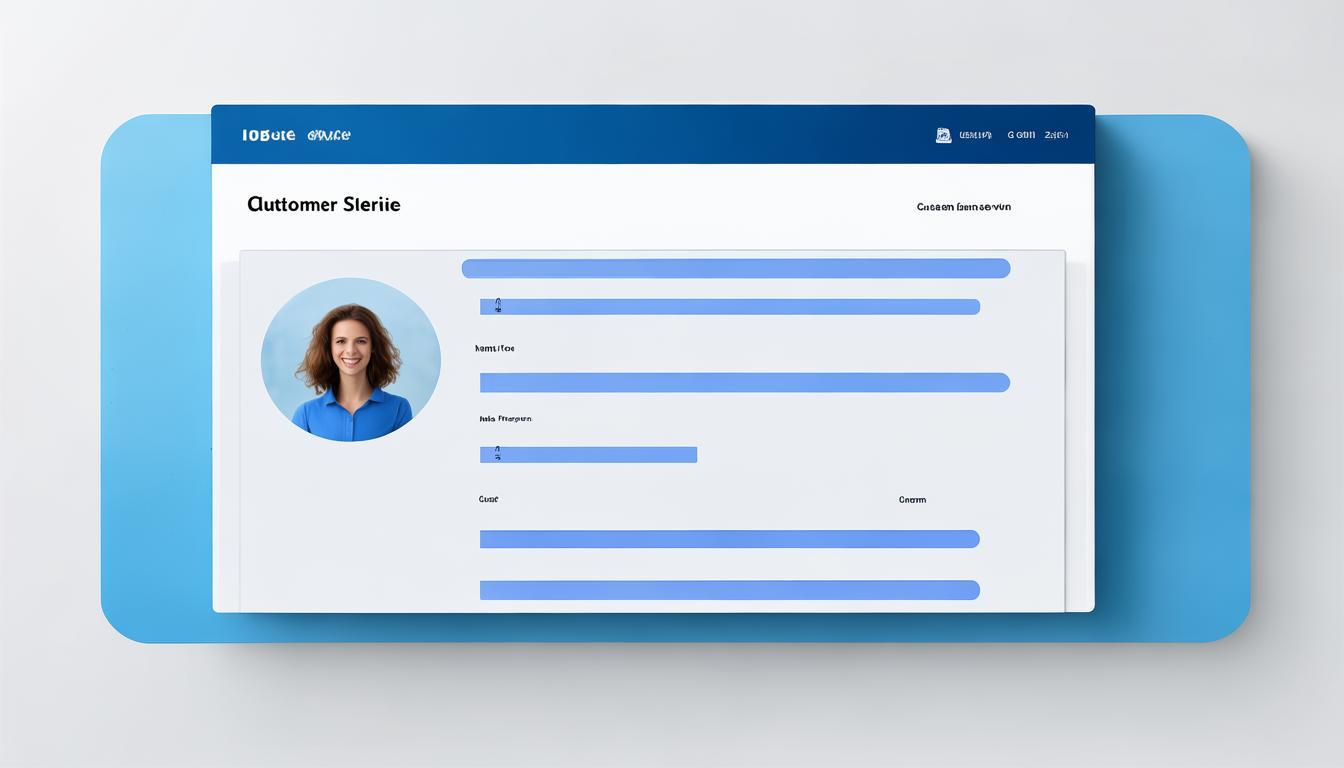Click the "IOBute" logo in the header
Image resolution: width=1344 pixels, height=768 pixels.
click(268, 135)
